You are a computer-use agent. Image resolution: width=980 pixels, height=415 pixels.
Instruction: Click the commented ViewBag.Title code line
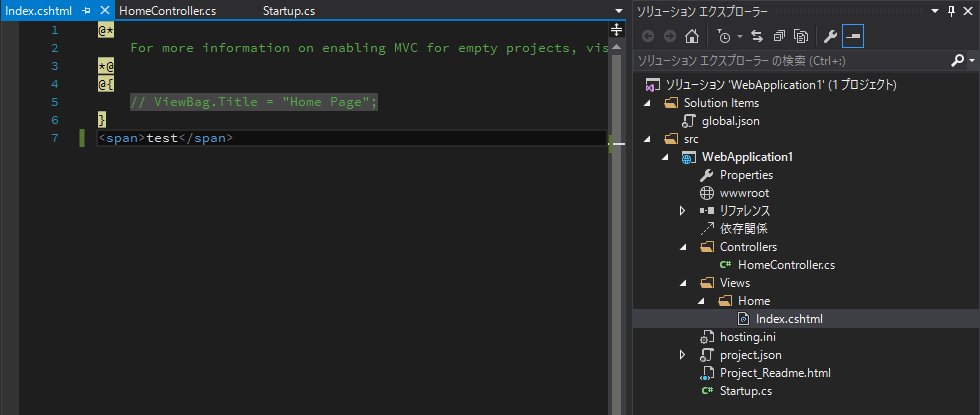tap(254, 102)
